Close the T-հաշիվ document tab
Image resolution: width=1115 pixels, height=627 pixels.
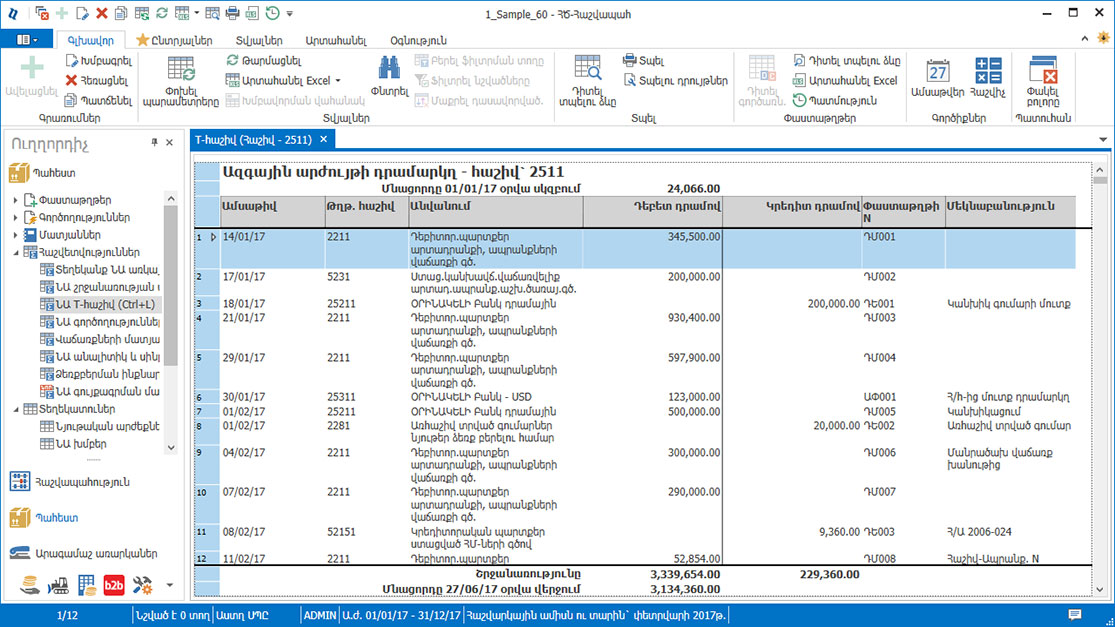point(323,140)
